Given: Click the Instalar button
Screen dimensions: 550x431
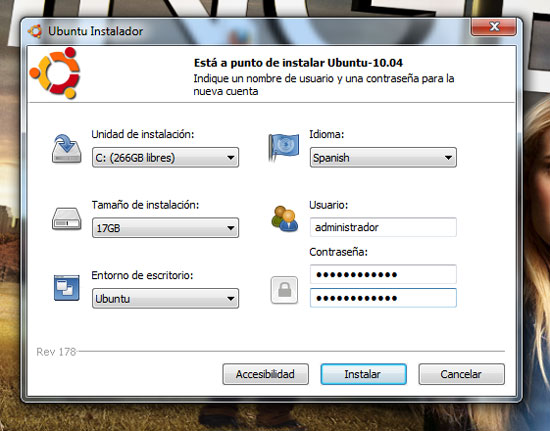Looking at the screenshot, I should click(x=363, y=374).
